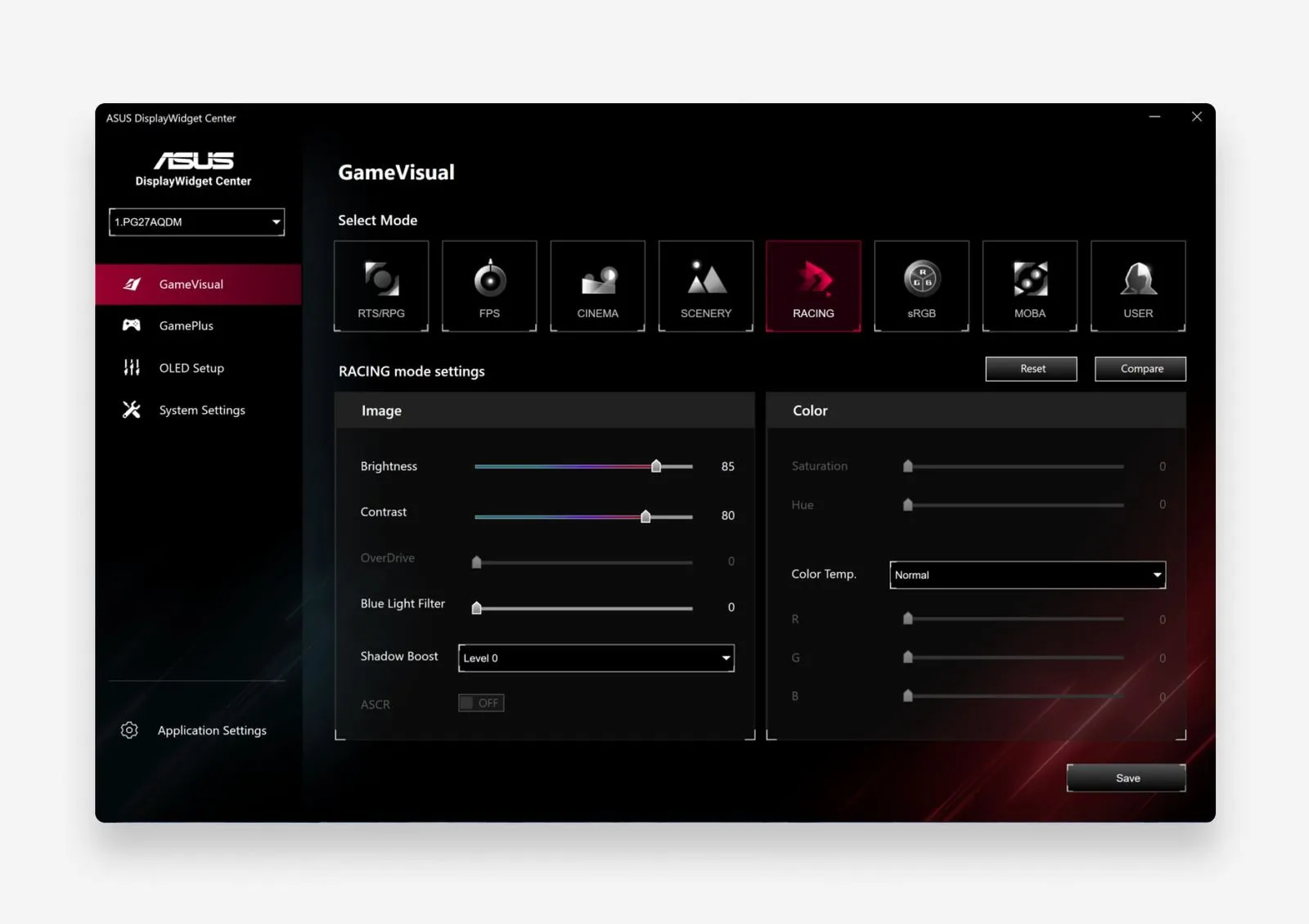The height and width of the screenshot is (924, 1309).
Task: Open Application Settings
Action: click(212, 730)
